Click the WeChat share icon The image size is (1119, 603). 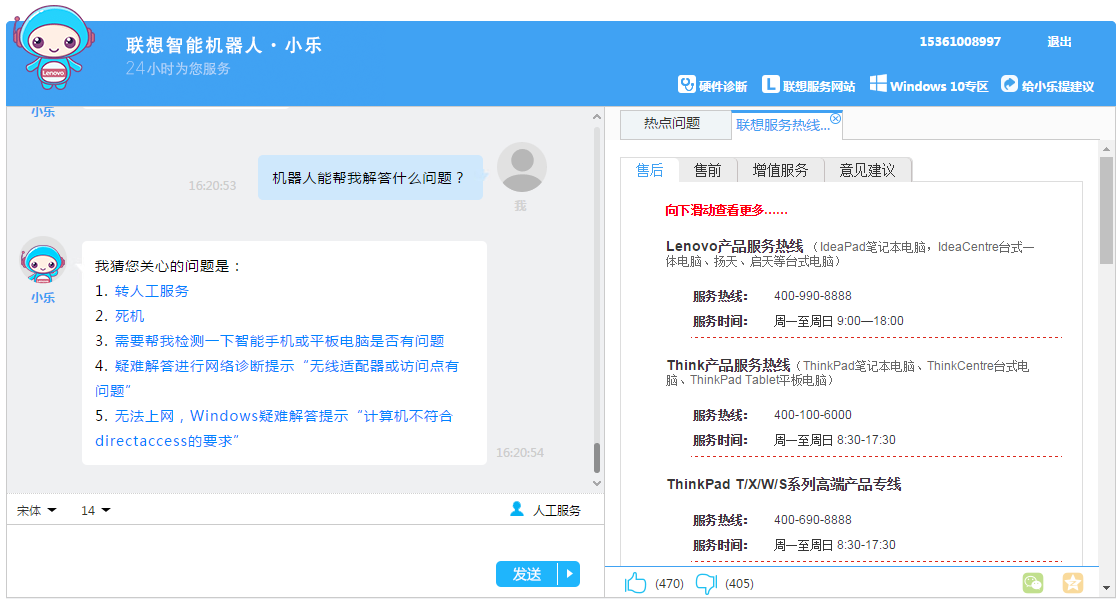(x=1033, y=583)
